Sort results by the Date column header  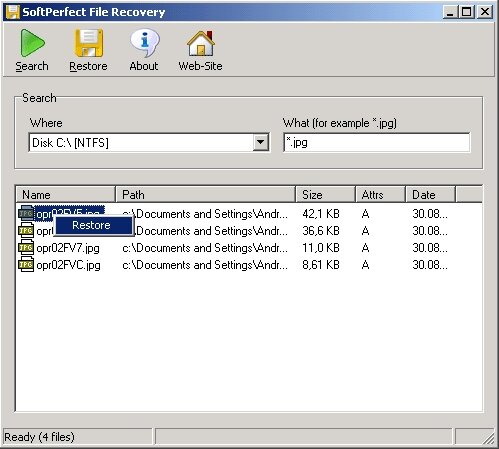click(430, 194)
